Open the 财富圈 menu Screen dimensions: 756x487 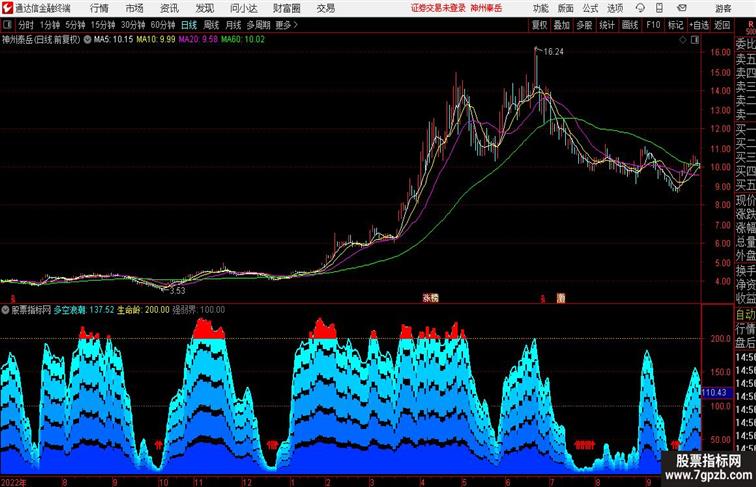[286, 8]
